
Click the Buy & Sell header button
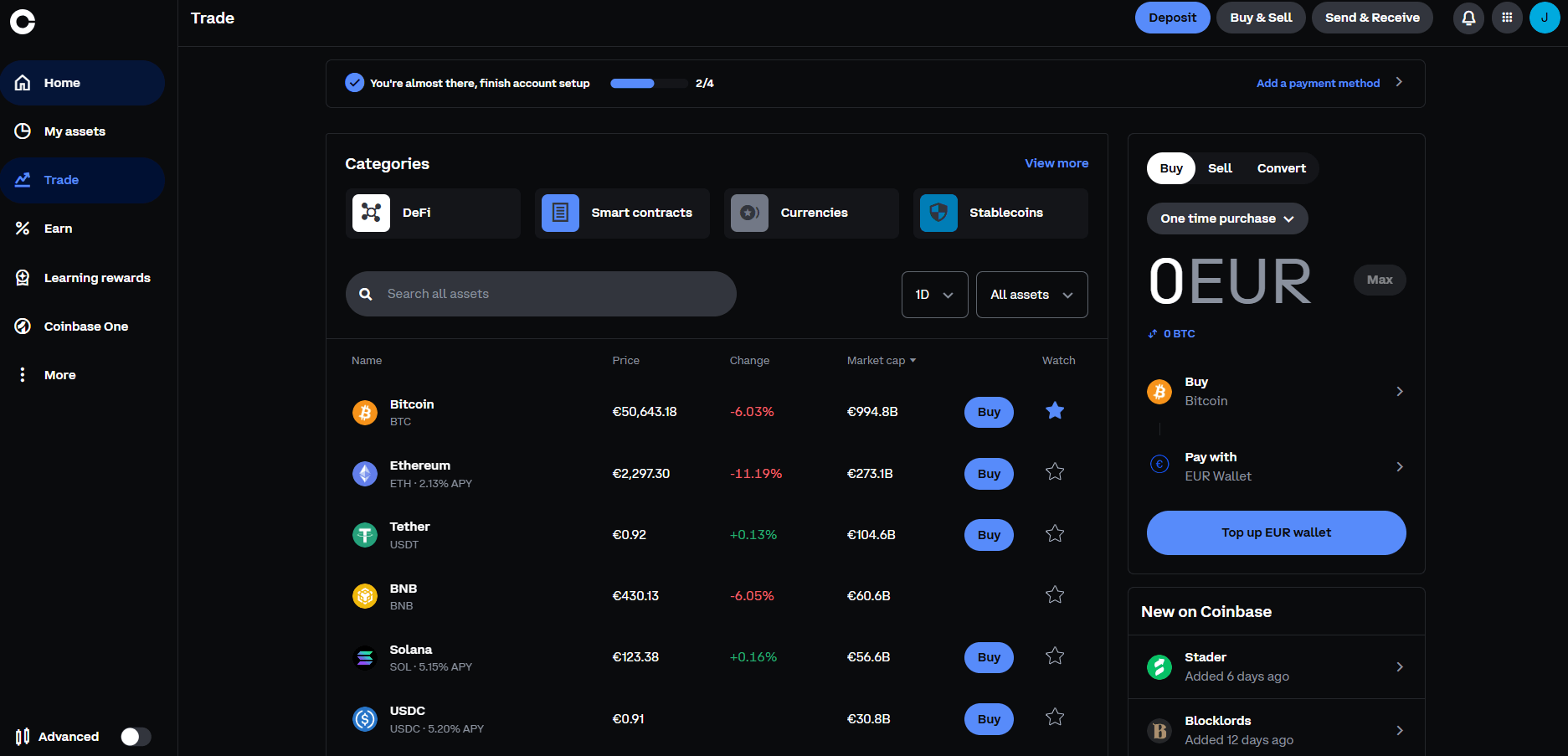[1261, 18]
